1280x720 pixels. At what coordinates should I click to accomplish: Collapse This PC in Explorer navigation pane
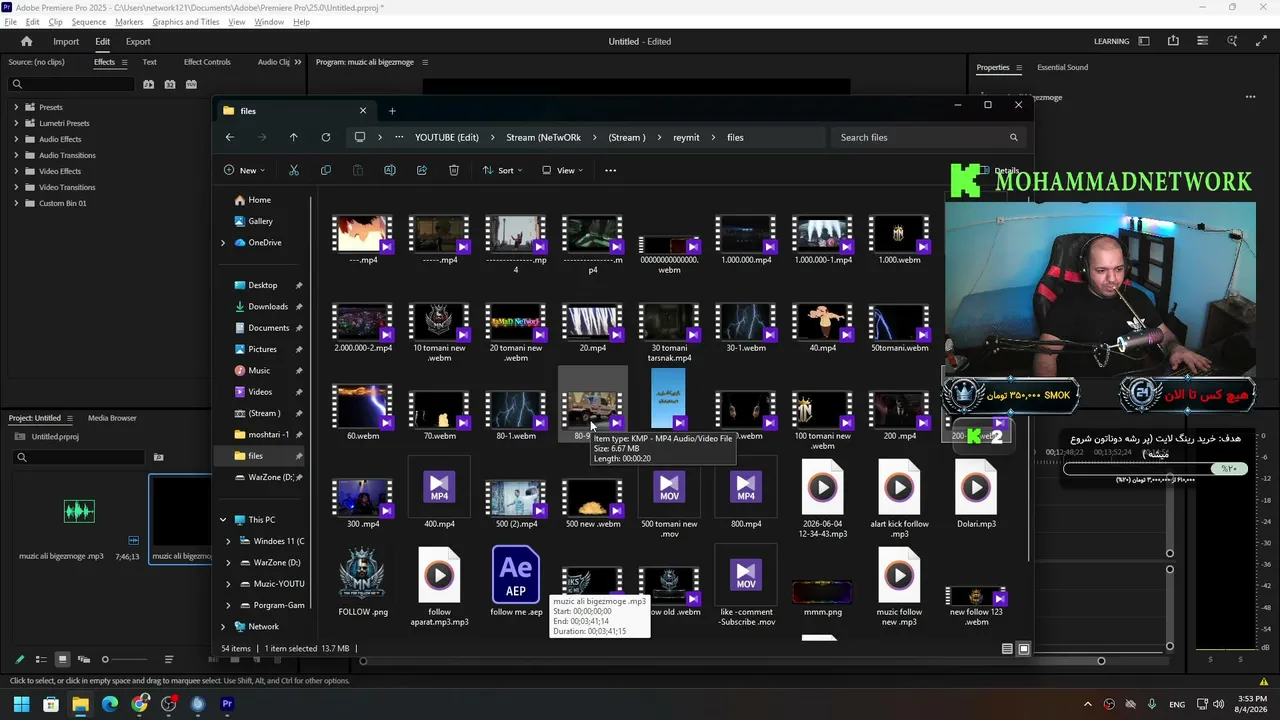click(223, 520)
